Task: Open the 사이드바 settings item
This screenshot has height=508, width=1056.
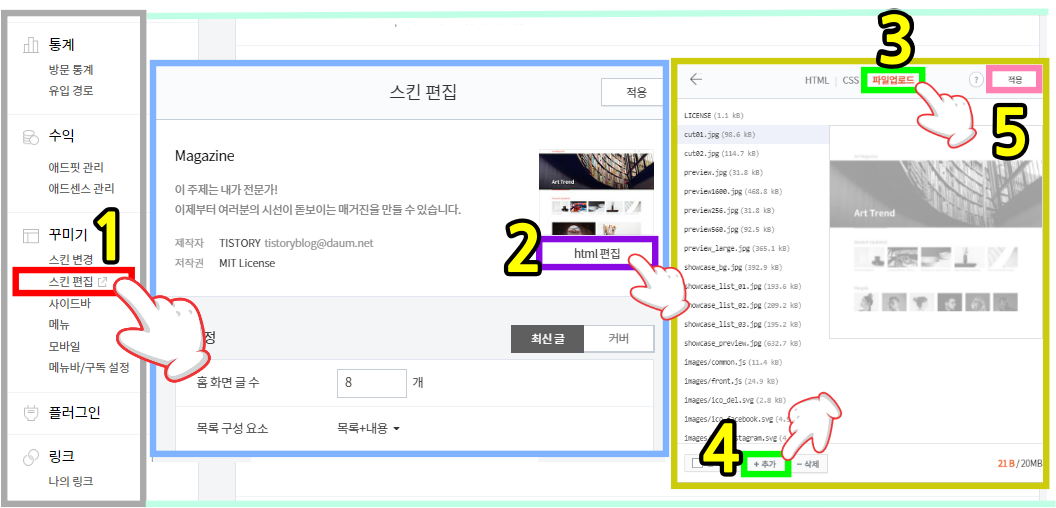Action: (69, 303)
